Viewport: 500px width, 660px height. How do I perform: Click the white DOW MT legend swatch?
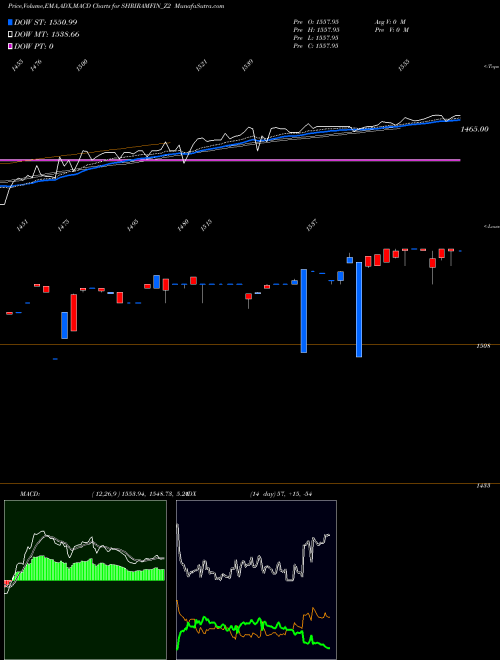(x=10, y=34)
